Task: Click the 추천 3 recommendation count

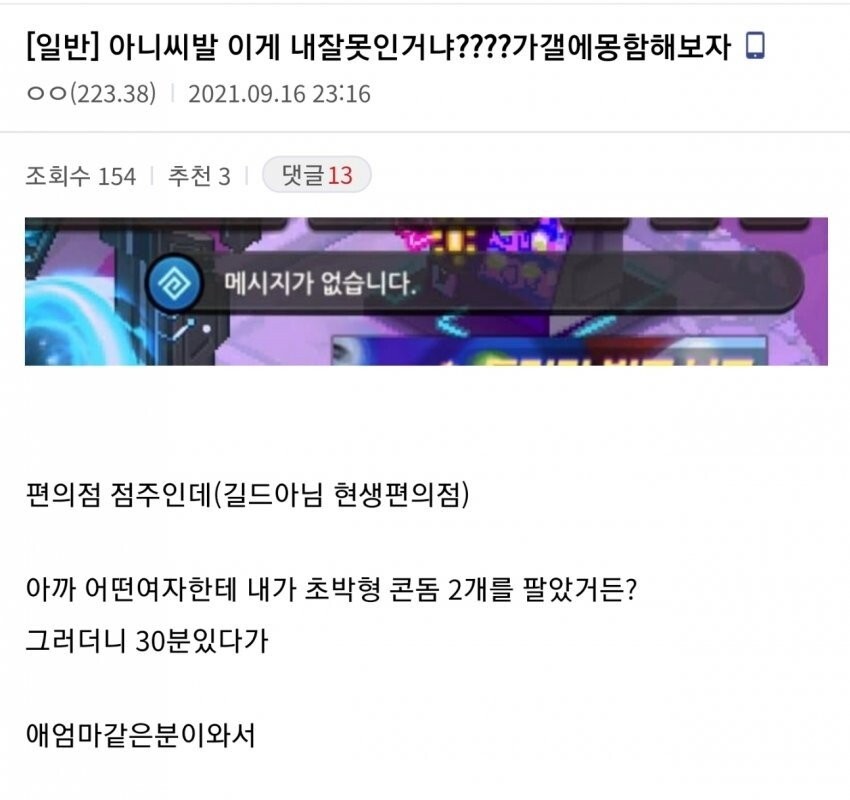Action: tap(199, 176)
